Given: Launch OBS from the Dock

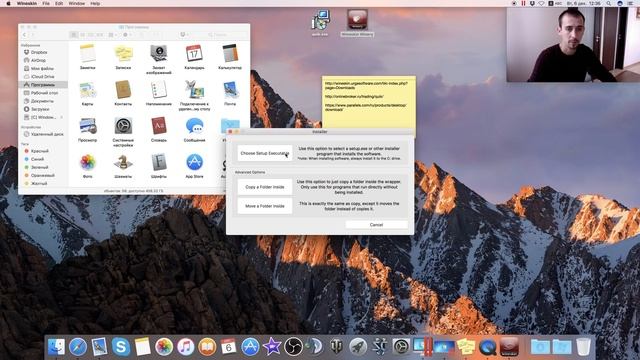Looking at the screenshot, I should click(293, 347).
